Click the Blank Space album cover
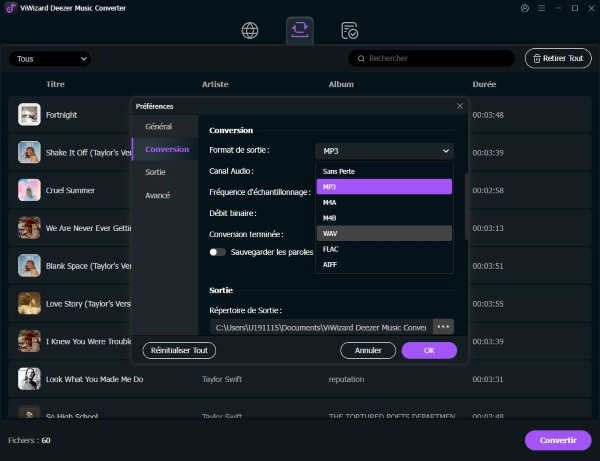 [29, 266]
